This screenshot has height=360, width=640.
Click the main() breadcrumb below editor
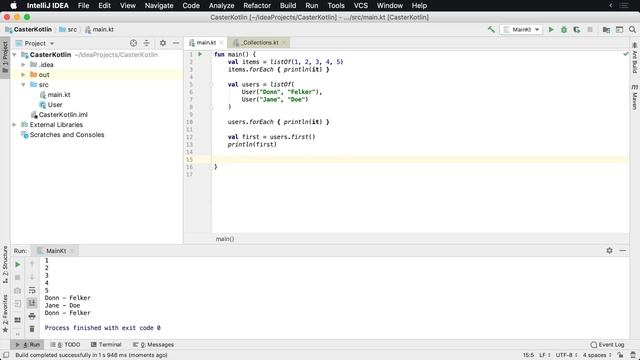(225, 239)
